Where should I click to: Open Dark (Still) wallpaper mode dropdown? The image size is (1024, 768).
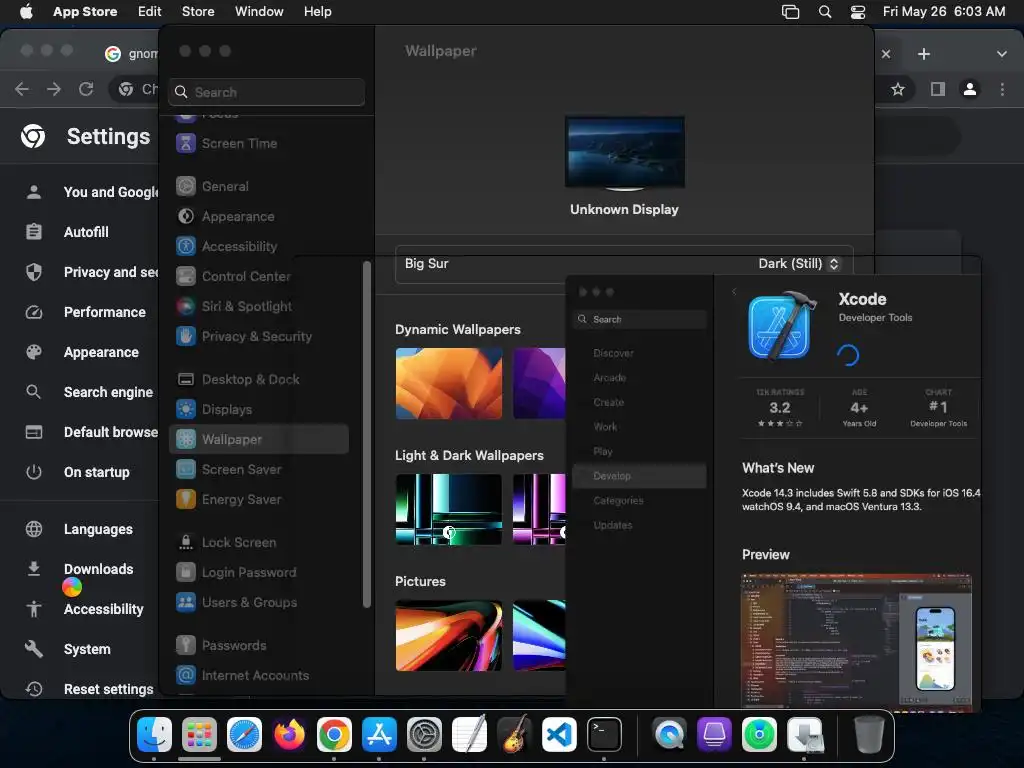coord(798,264)
